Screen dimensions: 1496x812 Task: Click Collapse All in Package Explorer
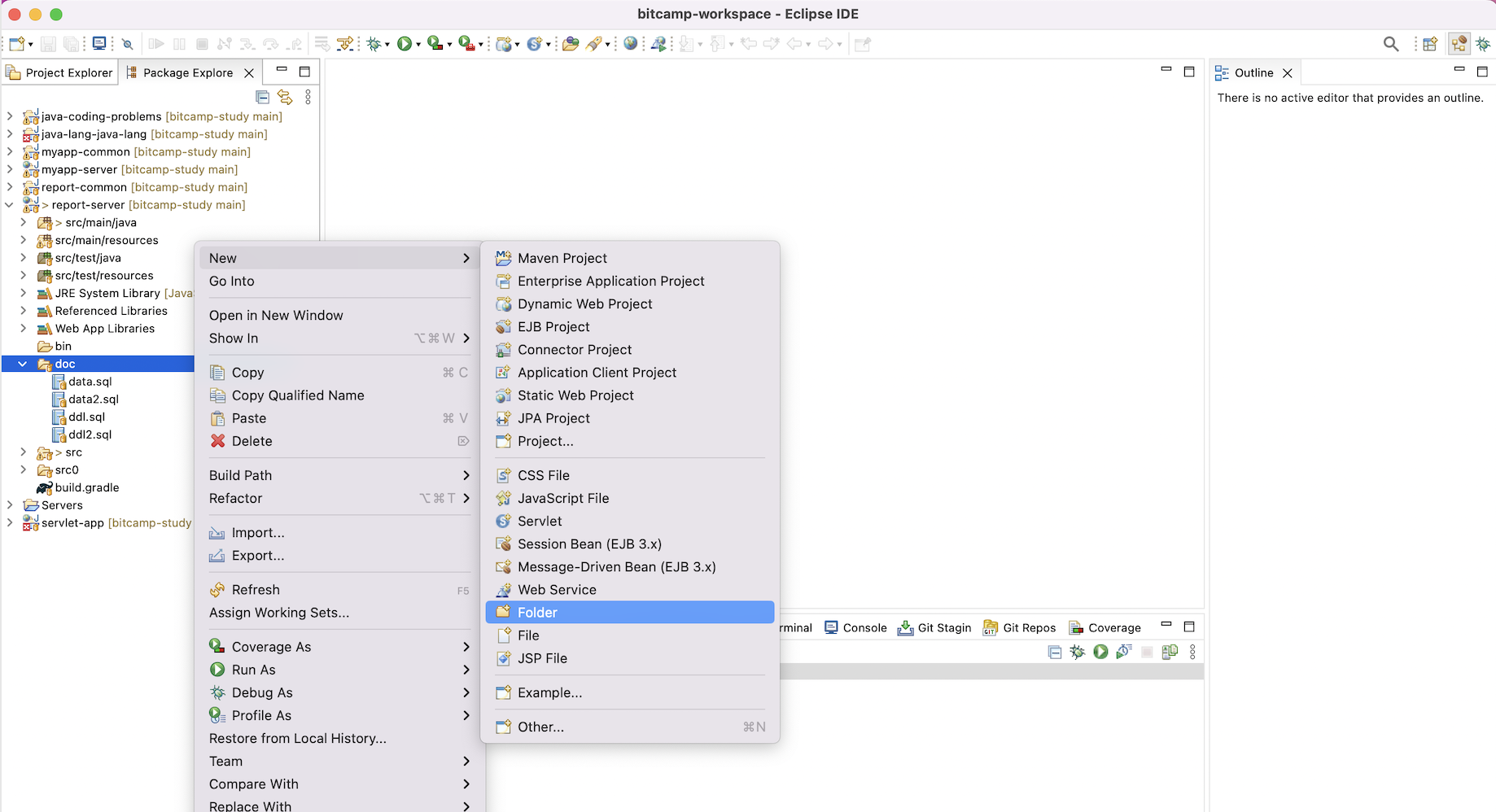tap(263, 97)
